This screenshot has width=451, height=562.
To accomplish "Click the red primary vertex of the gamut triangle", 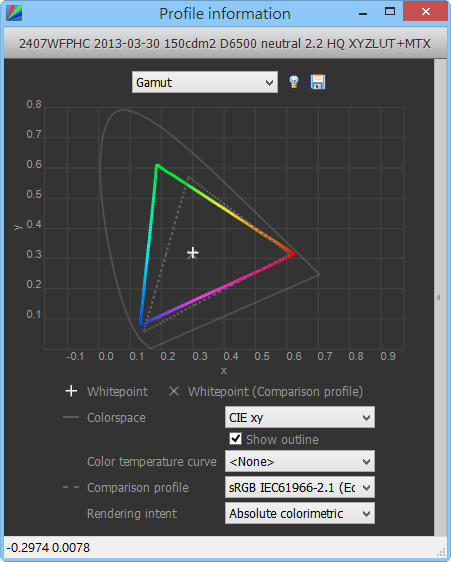I will click(293, 254).
